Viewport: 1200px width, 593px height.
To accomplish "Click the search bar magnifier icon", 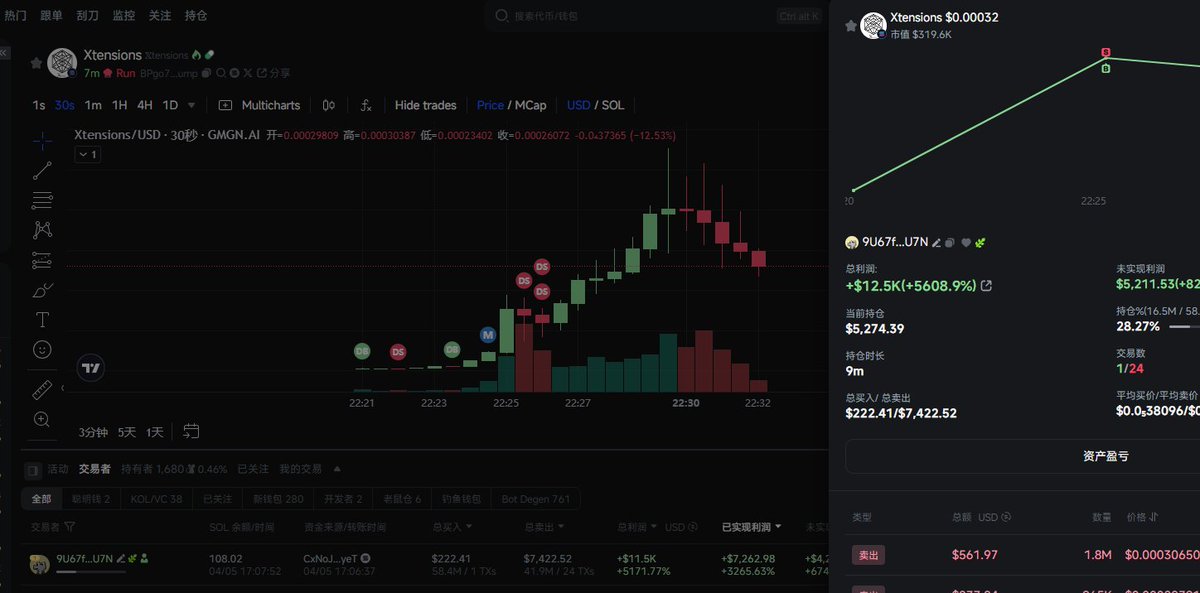I will tap(501, 16).
